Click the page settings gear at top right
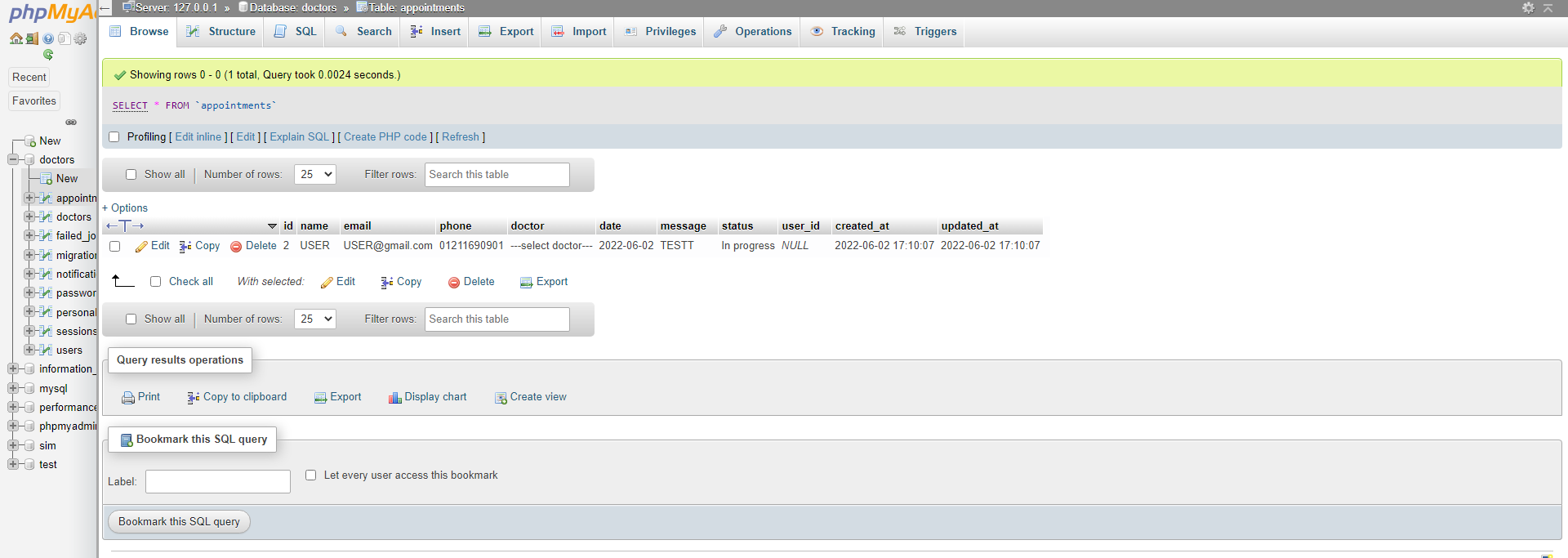 click(x=1528, y=7)
